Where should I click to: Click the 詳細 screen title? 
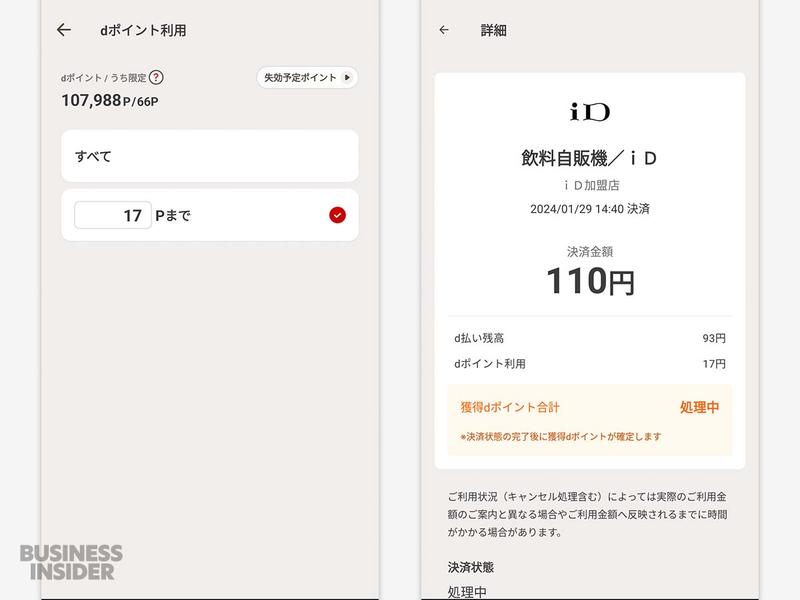(x=493, y=31)
